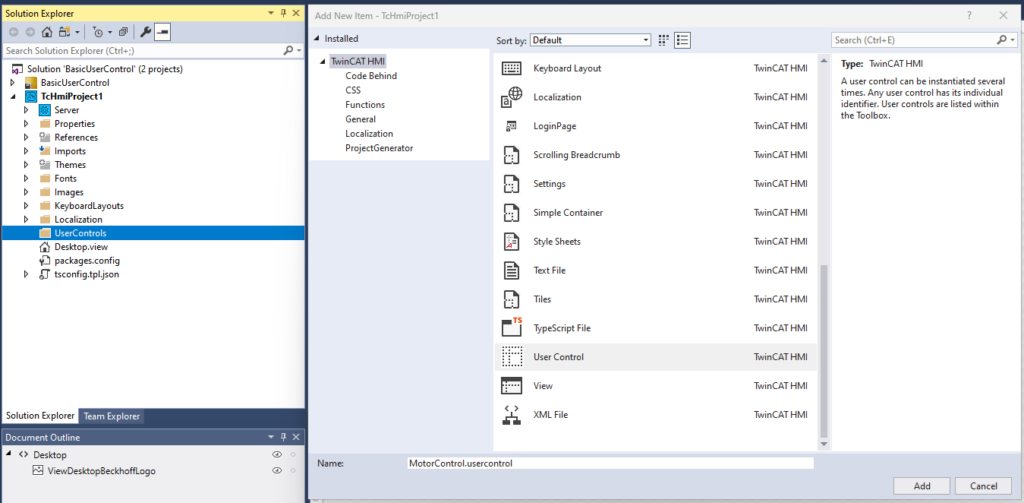Select the Code Behind category
The height and width of the screenshot is (503, 1024).
tap(371, 76)
